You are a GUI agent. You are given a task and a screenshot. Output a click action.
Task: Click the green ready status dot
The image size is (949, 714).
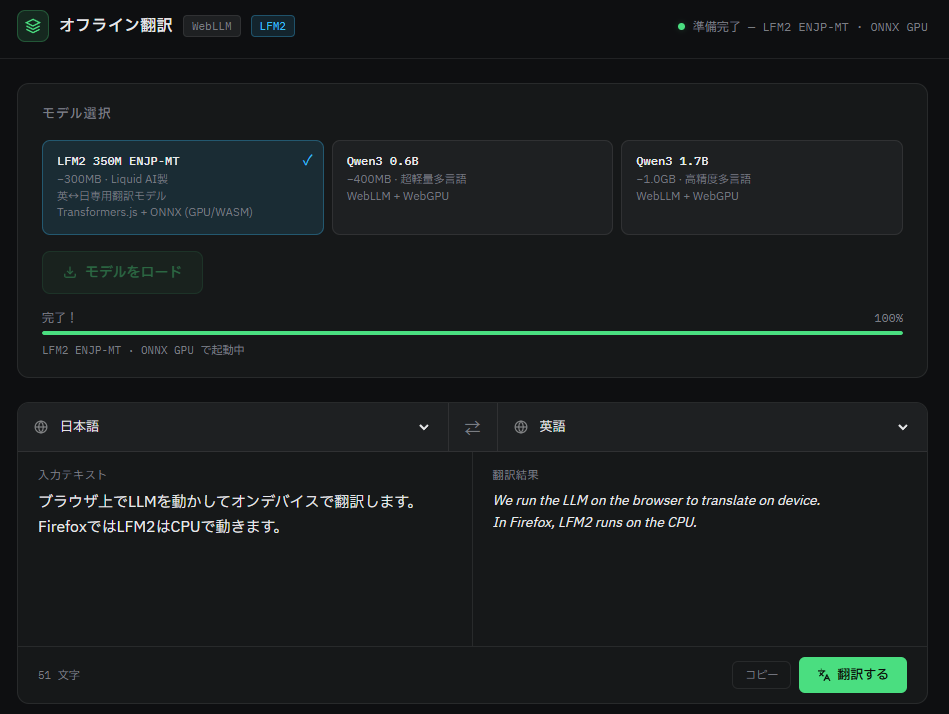681,27
